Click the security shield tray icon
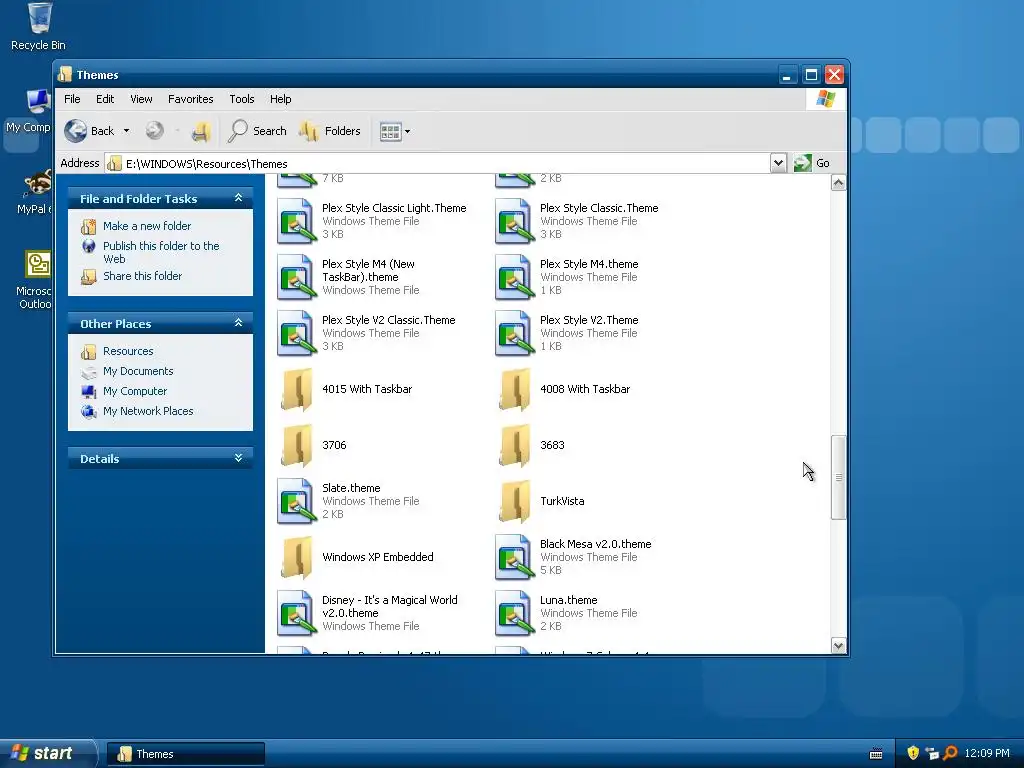Viewport: 1024px width, 768px height. click(x=913, y=753)
